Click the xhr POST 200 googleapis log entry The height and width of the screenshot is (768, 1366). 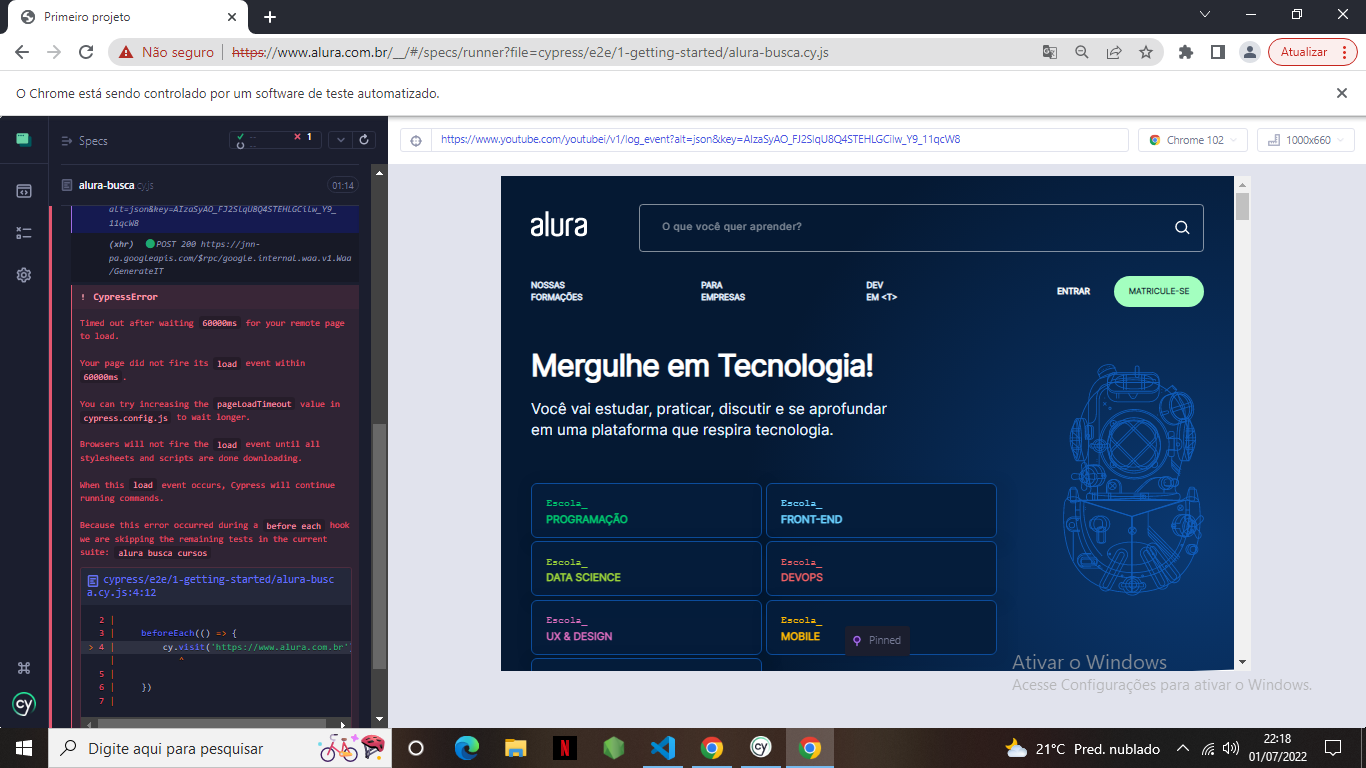click(x=214, y=257)
